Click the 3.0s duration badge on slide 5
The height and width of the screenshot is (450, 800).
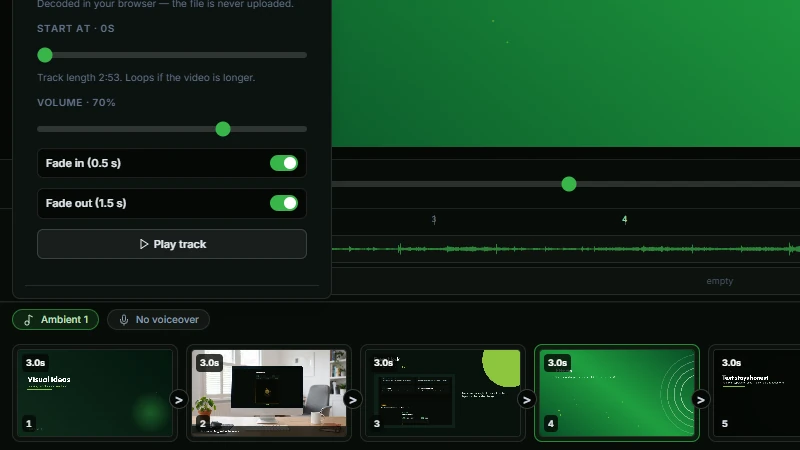[731, 363]
